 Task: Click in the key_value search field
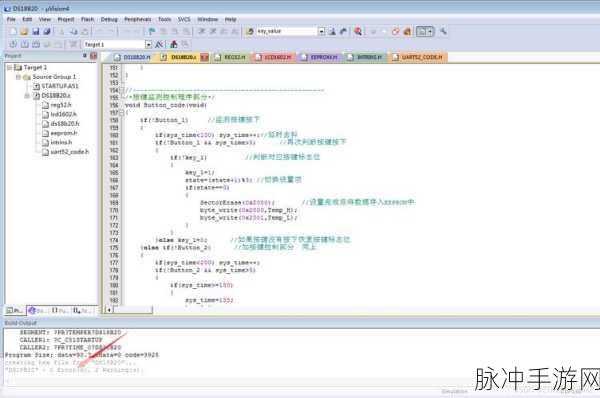pos(287,31)
